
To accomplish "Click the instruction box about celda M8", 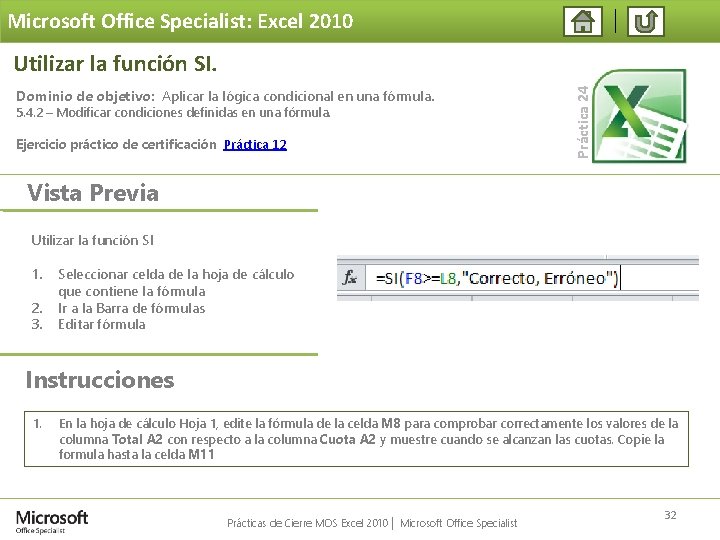I will click(x=356, y=439).
